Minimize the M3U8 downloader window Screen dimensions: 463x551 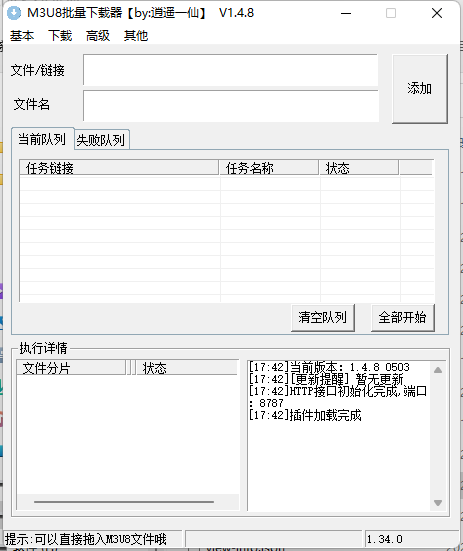coord(346,13)
